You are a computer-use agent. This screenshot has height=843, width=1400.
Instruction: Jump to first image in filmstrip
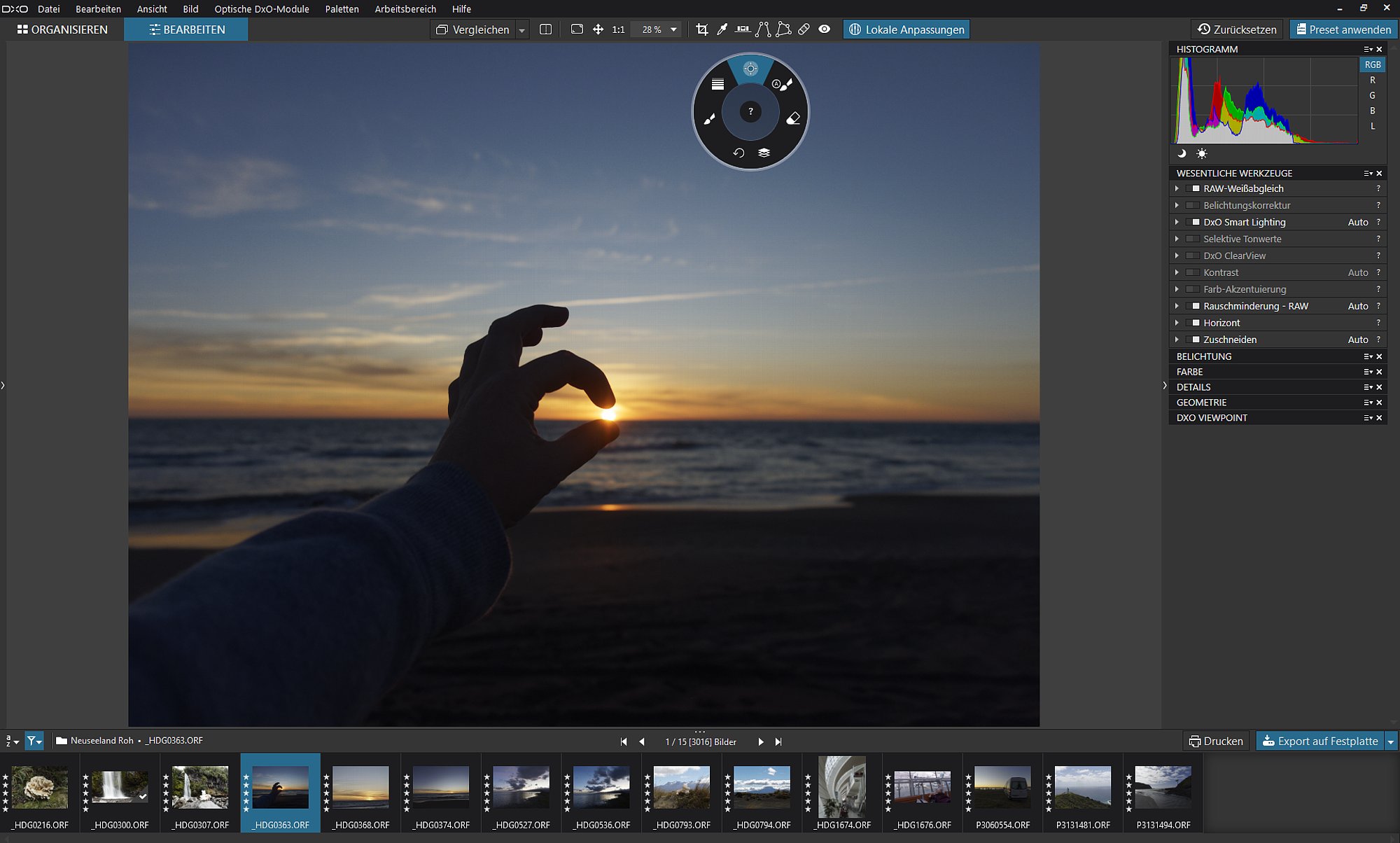(624, 741)
